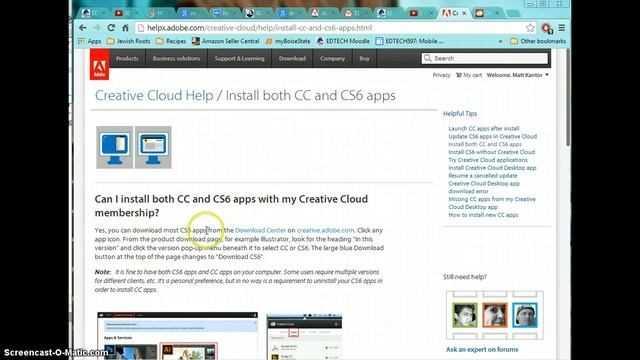The width and height of the screenshot is (640, 360).
Task: Open "Try Creative Cloud applications" tip
Action: tap(488, 160)
